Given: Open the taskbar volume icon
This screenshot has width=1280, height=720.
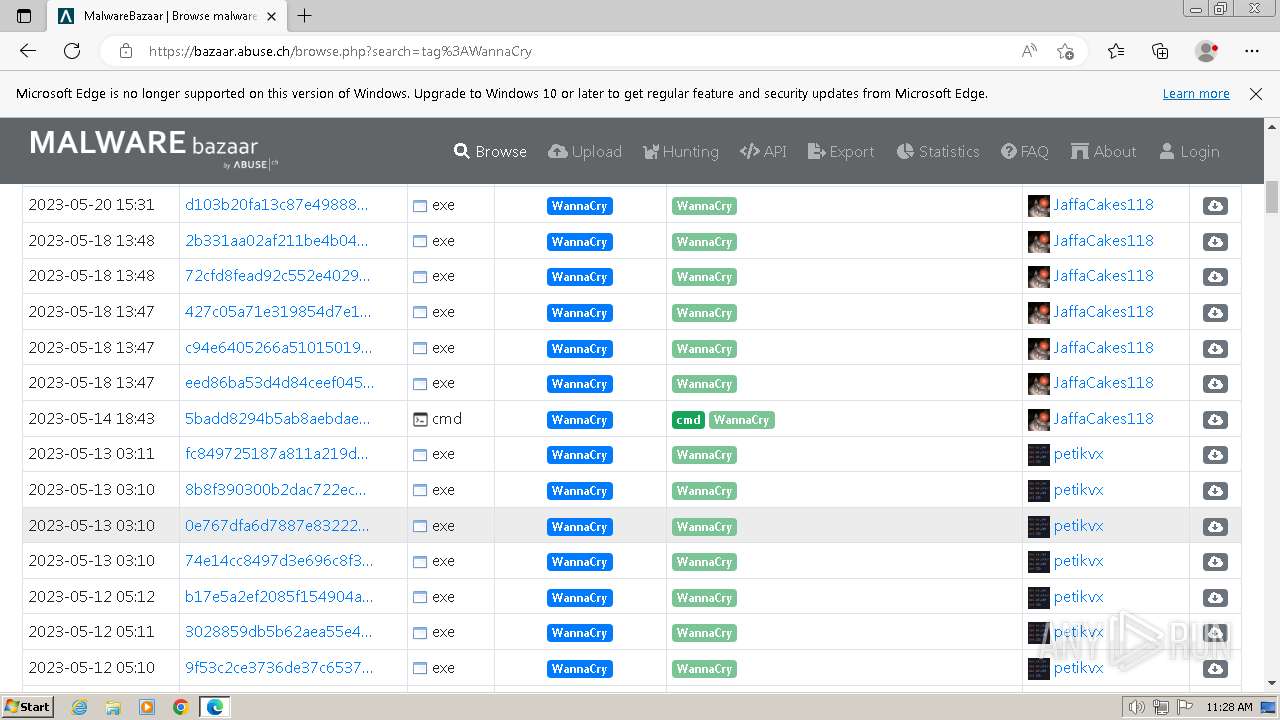Looking at the screenshot, I should [x=1137, y=707].
